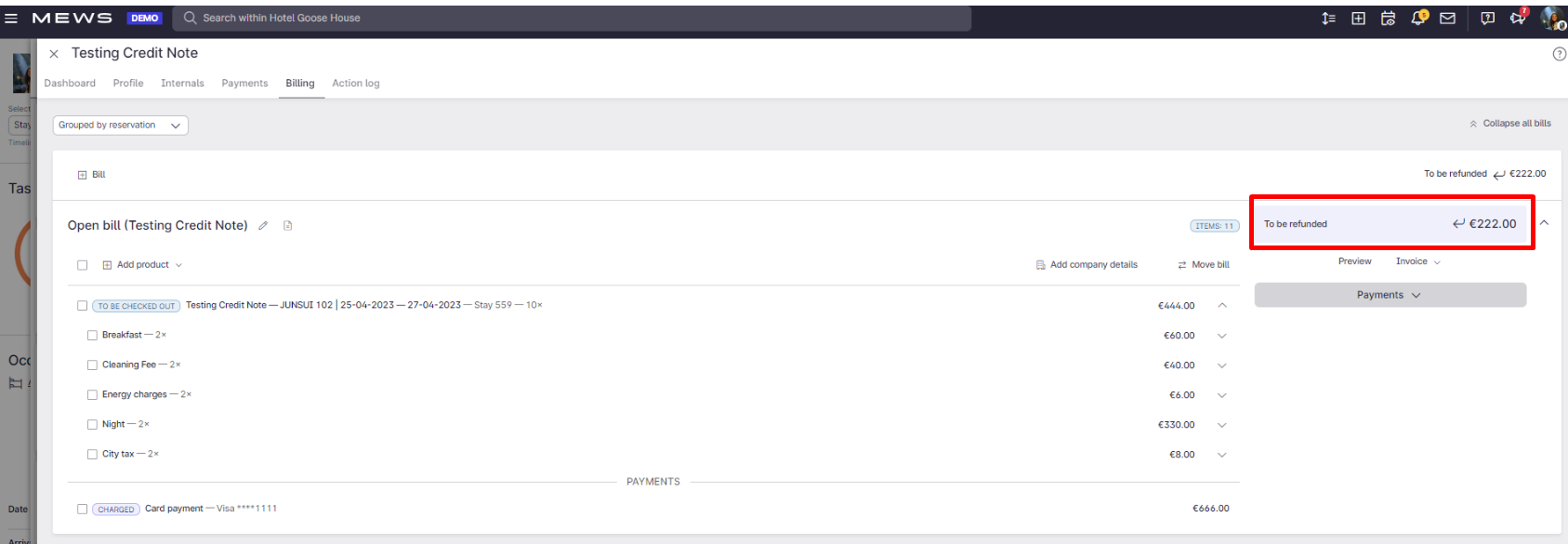Switch to the Internals tab
Image resolution: width=1568 pixels, height=544 pixels.
[x=182, y=83]
